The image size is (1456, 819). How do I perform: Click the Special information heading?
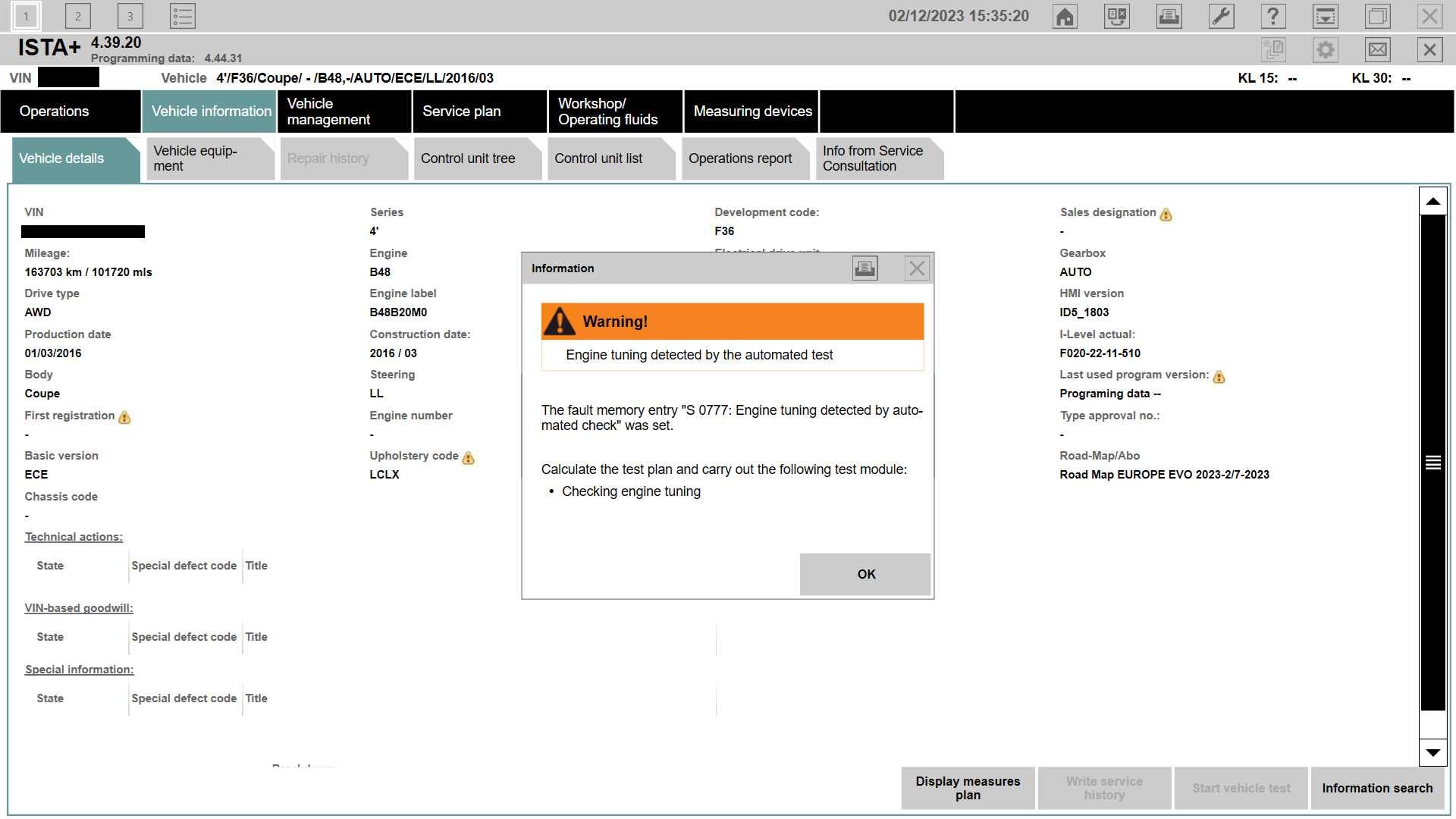(79, 670)
